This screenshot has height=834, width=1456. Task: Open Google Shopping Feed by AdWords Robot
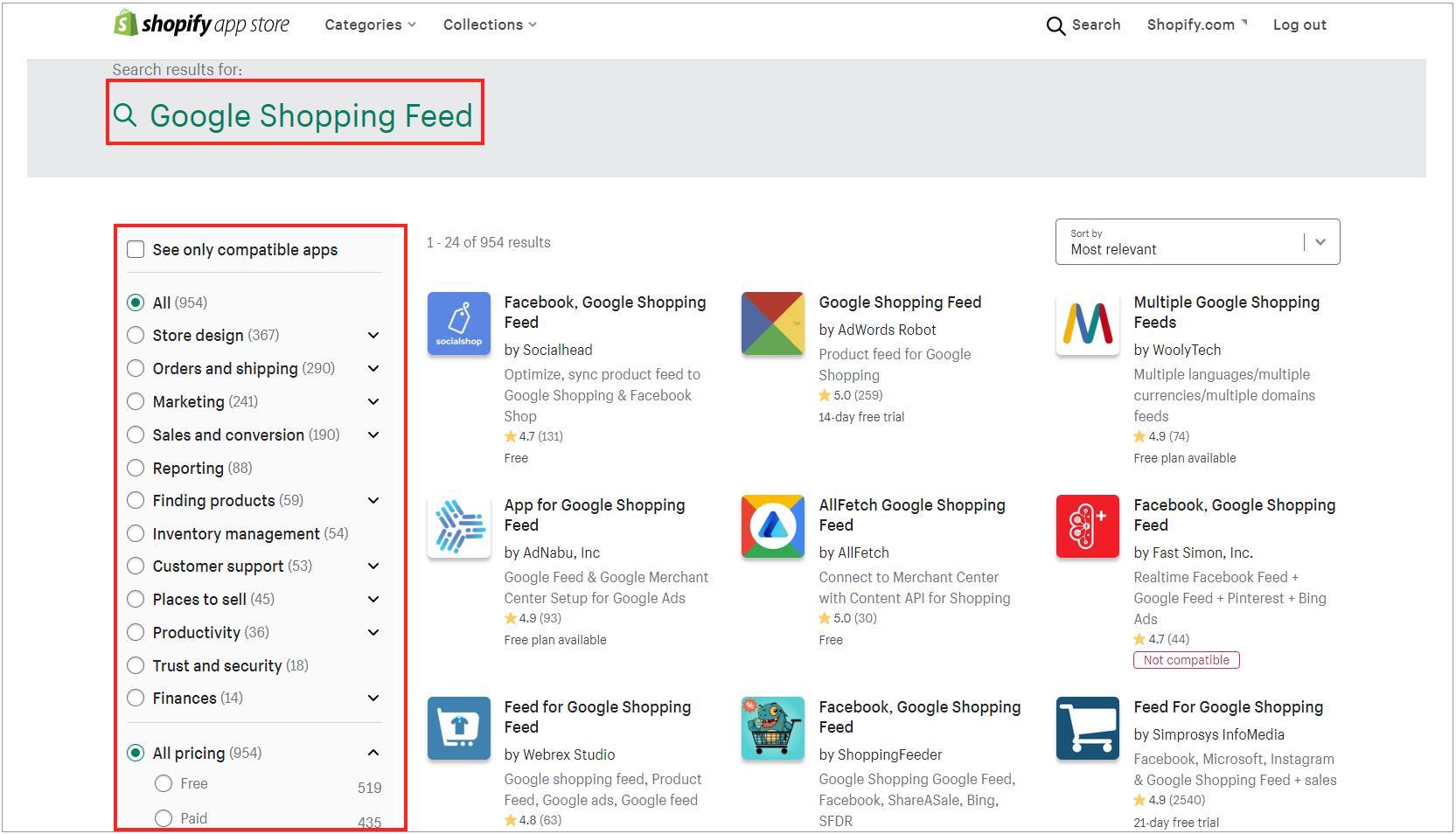(900, 302)
